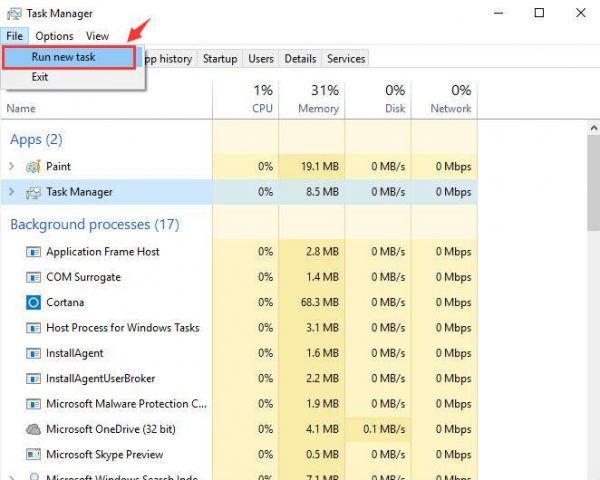This screenshot has width=600, height=480.
Task: Sort by the Network column header
Action: coord(444,100)
